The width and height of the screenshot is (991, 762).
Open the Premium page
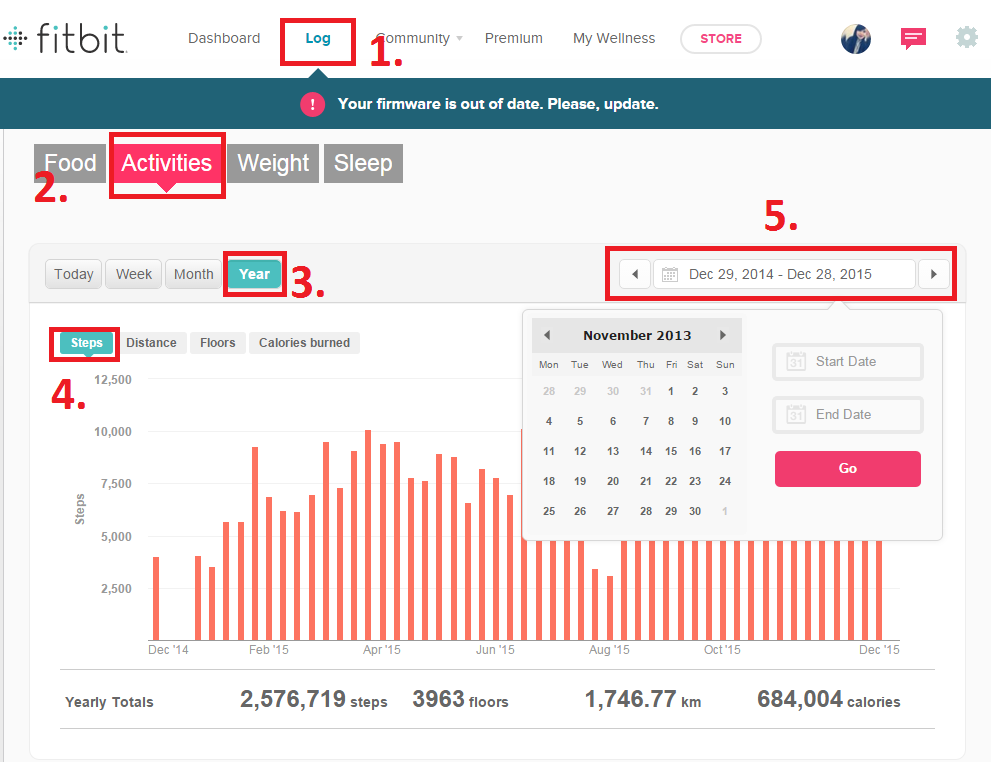(x=513, y=38)
